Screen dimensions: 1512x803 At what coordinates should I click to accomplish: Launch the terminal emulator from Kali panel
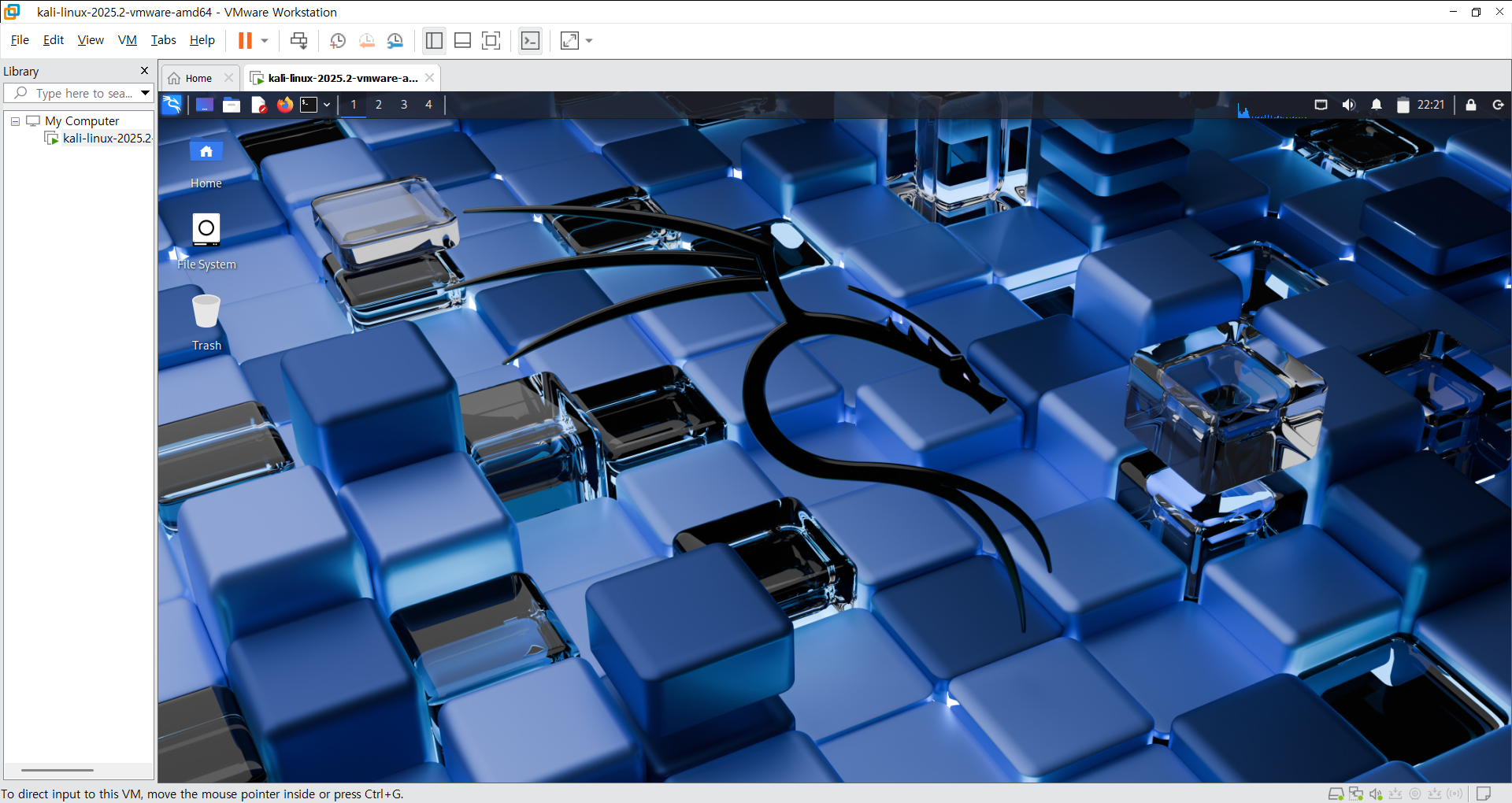click(x=309, y=105)
